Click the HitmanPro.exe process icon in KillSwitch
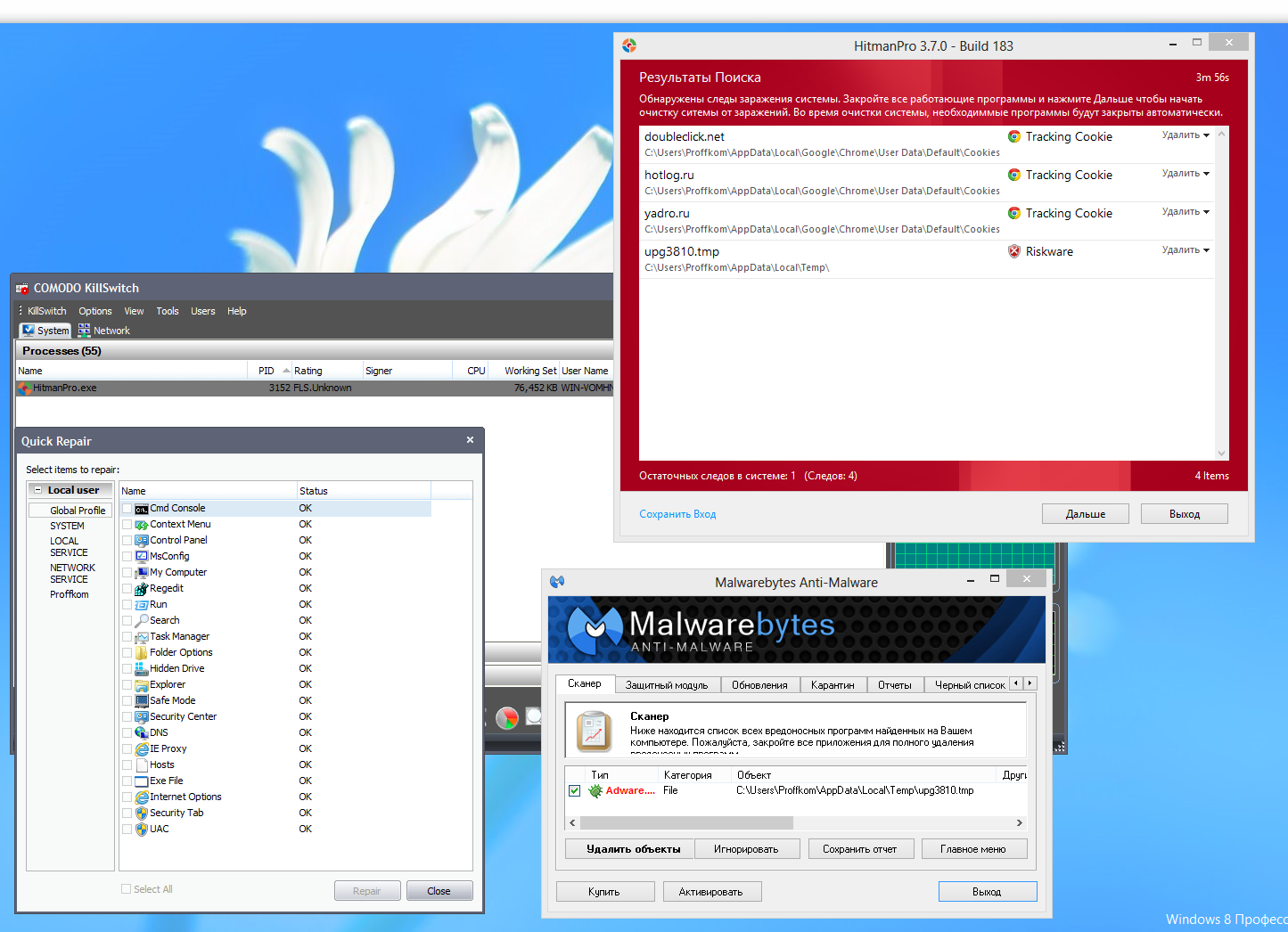 (25, 388)
